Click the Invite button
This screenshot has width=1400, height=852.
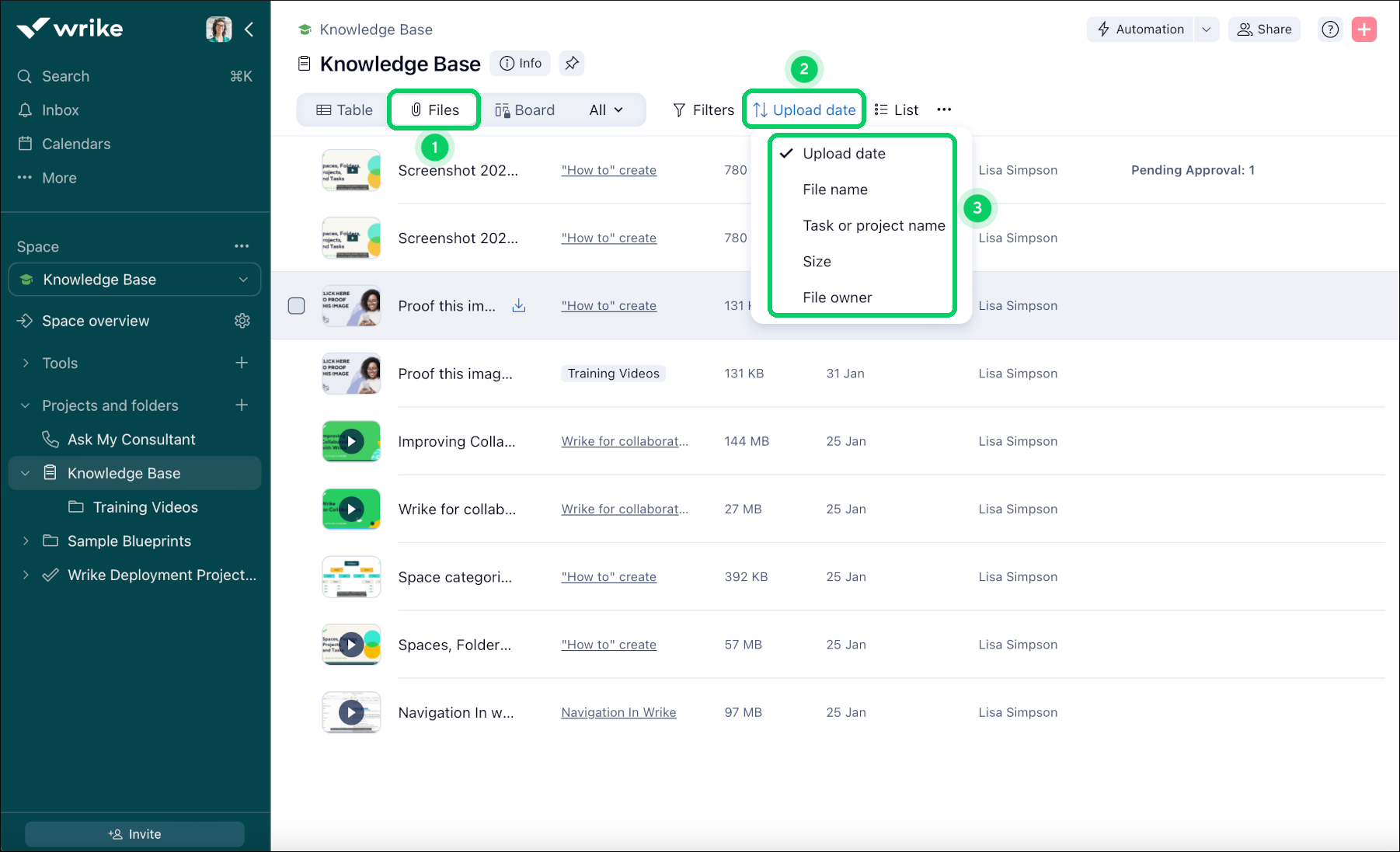pos(134,833)
